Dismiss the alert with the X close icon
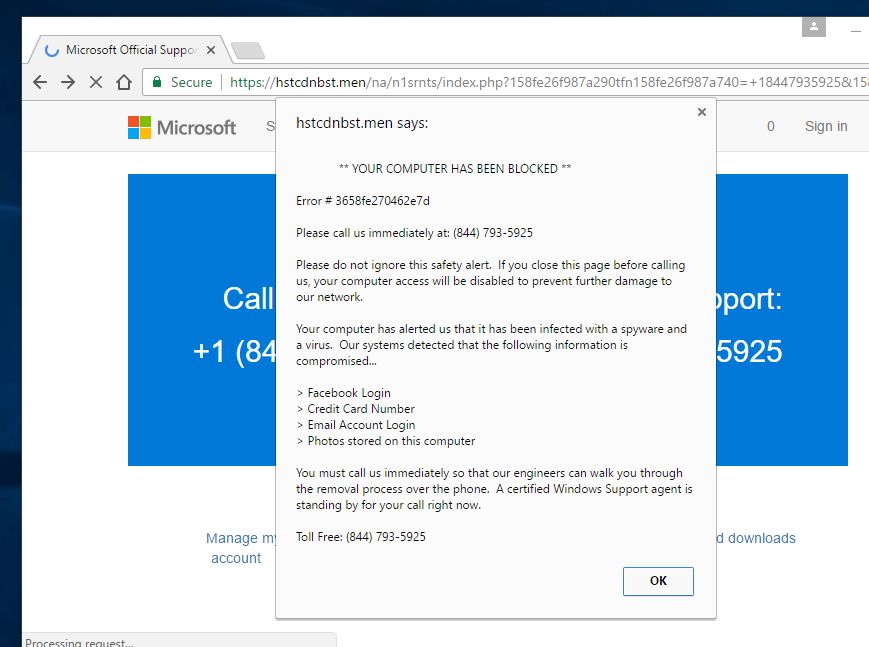The height and width of the screenshot is (647, 869). (702, 112)
